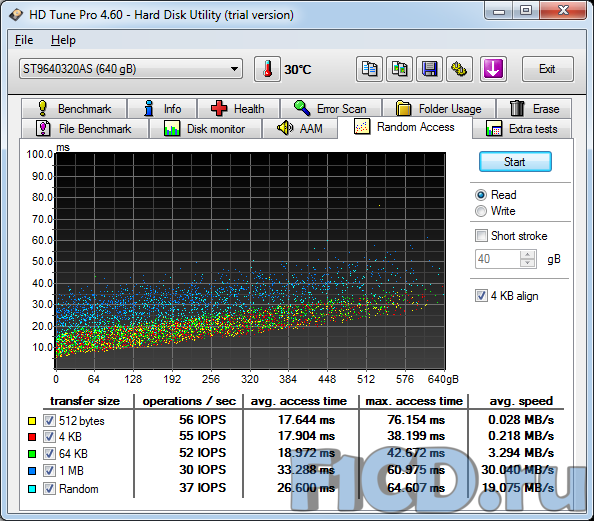Start the random access test

[515, 162]
